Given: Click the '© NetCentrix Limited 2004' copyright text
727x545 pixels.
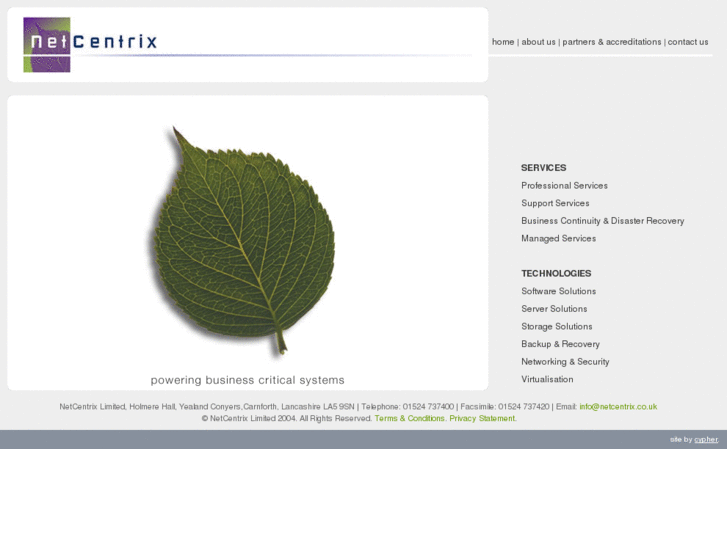Looking at the screenshot, I should pyautogui.click(x=249, y=418).
